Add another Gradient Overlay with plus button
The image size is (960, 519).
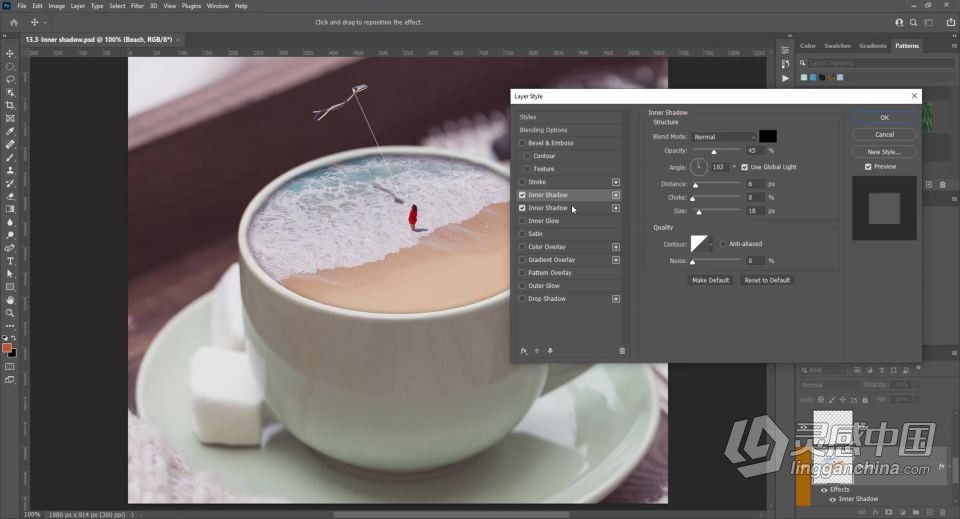(x=616, y=260)
